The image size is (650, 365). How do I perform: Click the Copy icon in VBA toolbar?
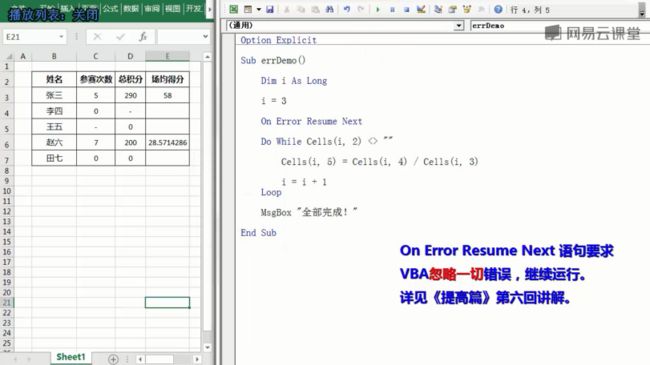[x=301, y=9]
